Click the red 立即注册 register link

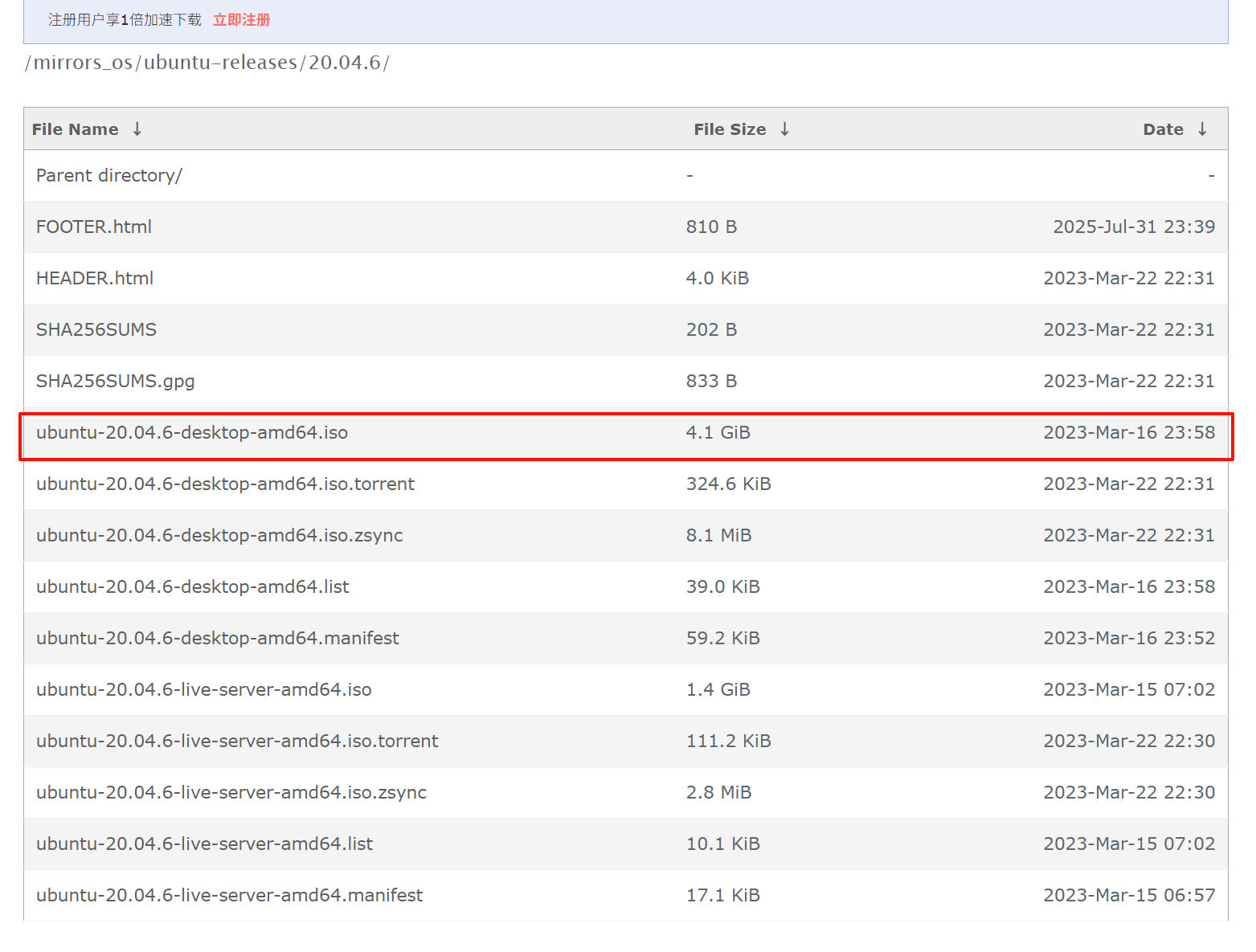coord(242,20)
